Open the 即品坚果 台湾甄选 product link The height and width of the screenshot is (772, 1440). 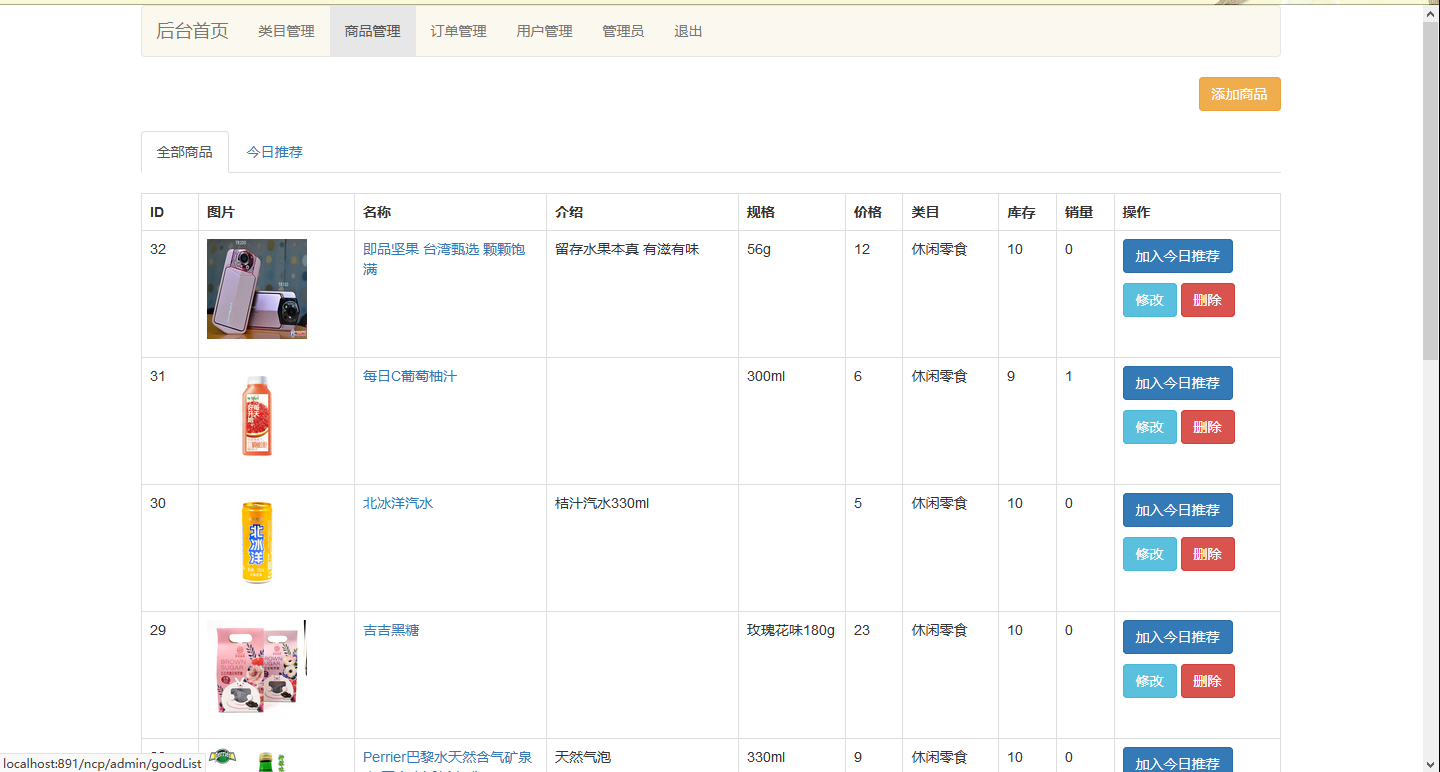click(x=444, y=259)
